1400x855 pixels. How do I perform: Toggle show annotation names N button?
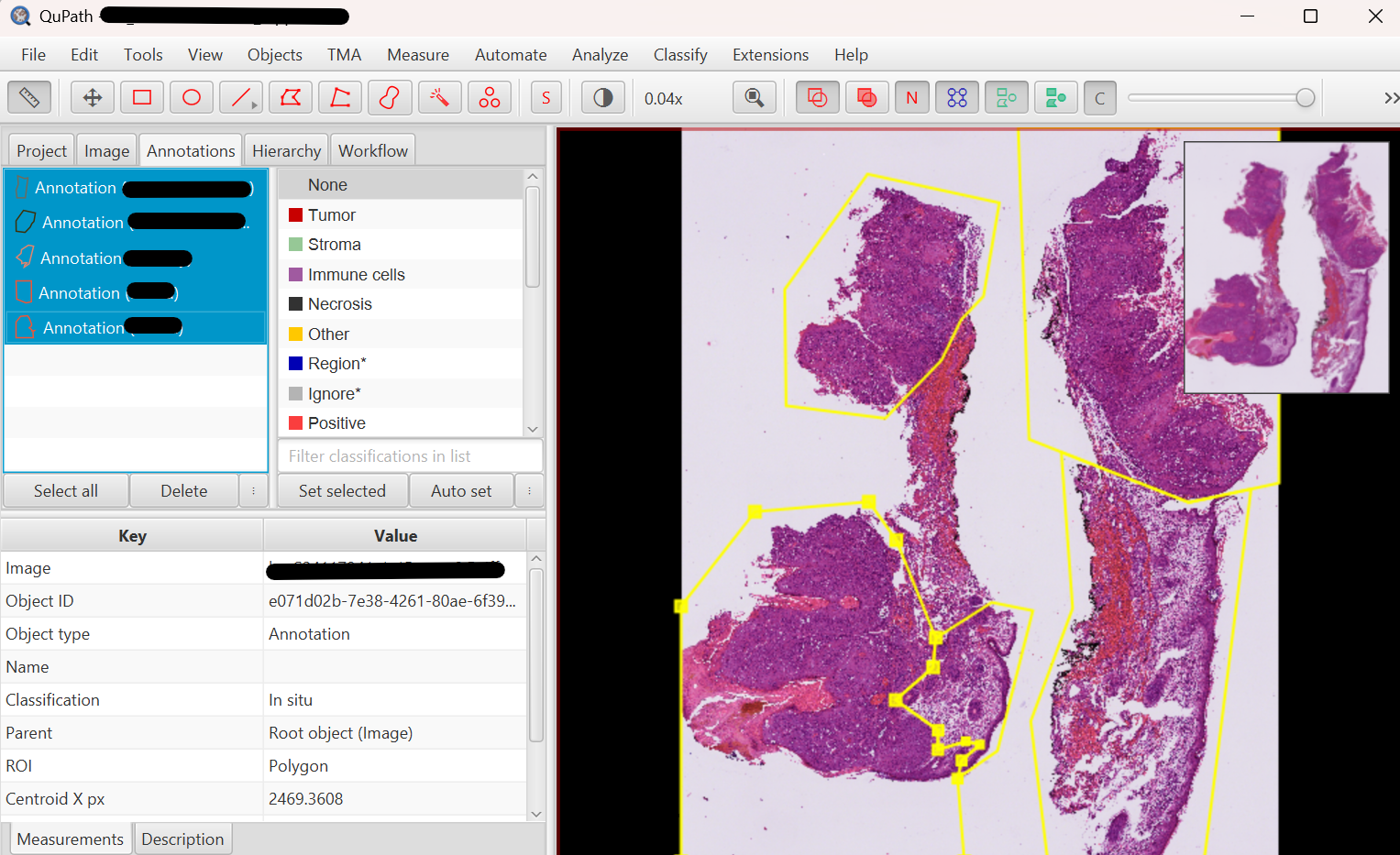pos(912,97)
